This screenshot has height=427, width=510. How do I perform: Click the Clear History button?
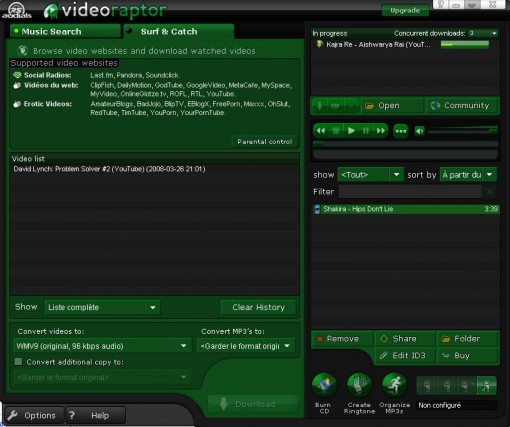[258, 307]
